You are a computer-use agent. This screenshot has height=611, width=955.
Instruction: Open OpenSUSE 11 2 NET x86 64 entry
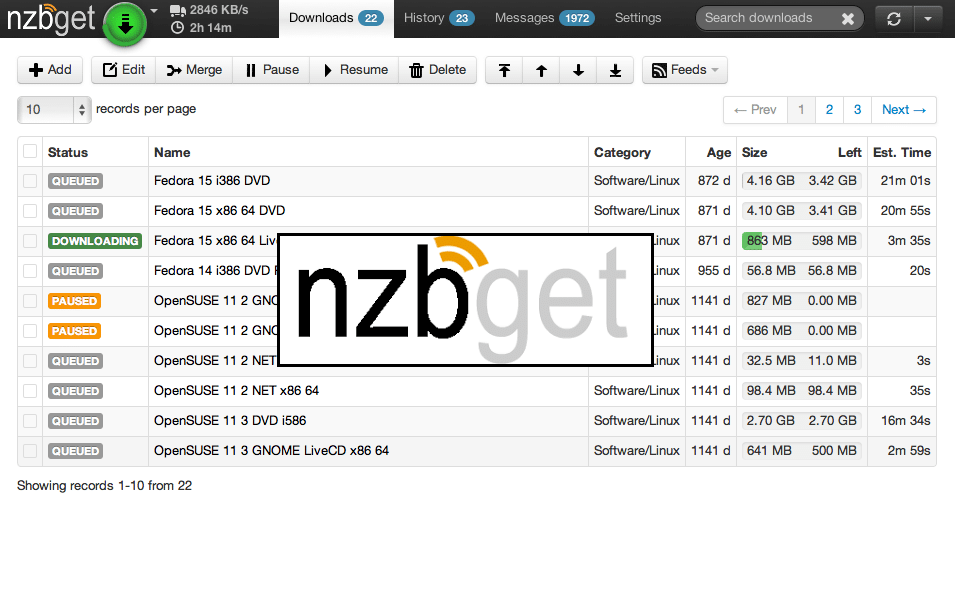point(236,391)
